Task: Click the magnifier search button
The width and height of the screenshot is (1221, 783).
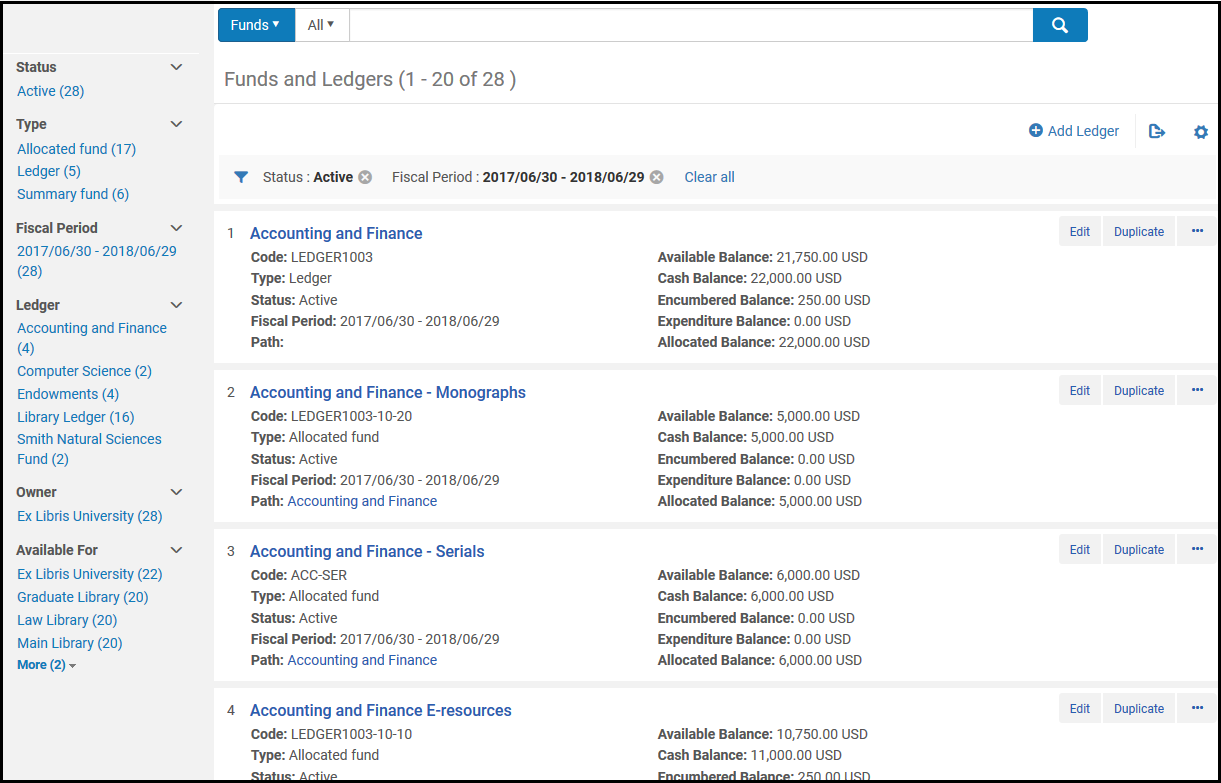Action: pyautogui.click(x=1060, y=25)
